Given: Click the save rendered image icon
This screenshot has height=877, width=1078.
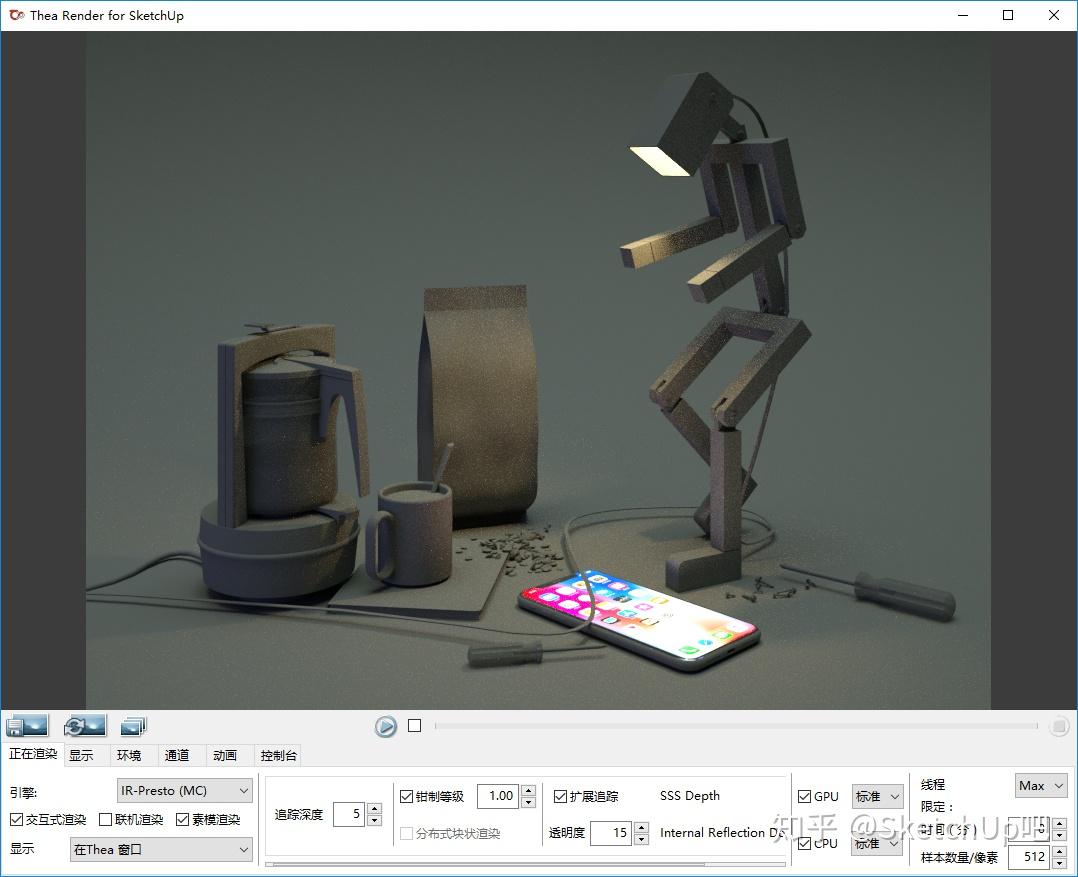Looking at the screenshot, I should click(x=26, y=725).
